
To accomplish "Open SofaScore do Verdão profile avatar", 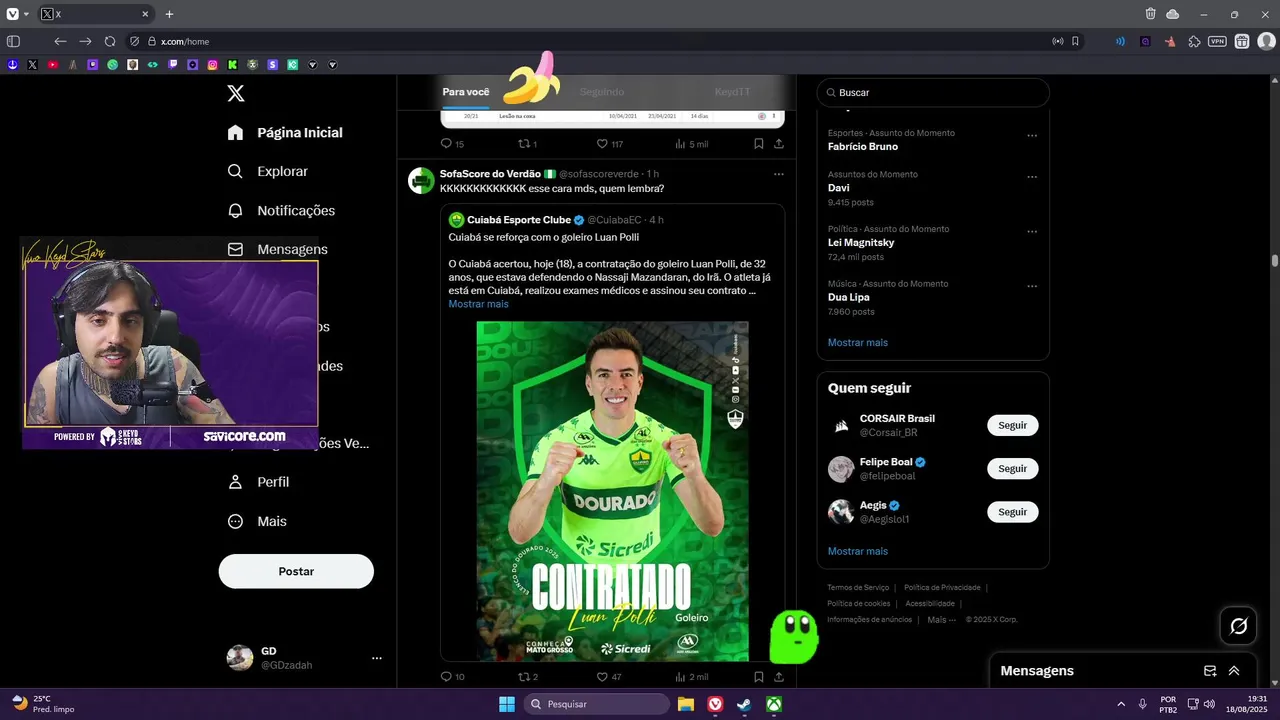I will [421, 181].
